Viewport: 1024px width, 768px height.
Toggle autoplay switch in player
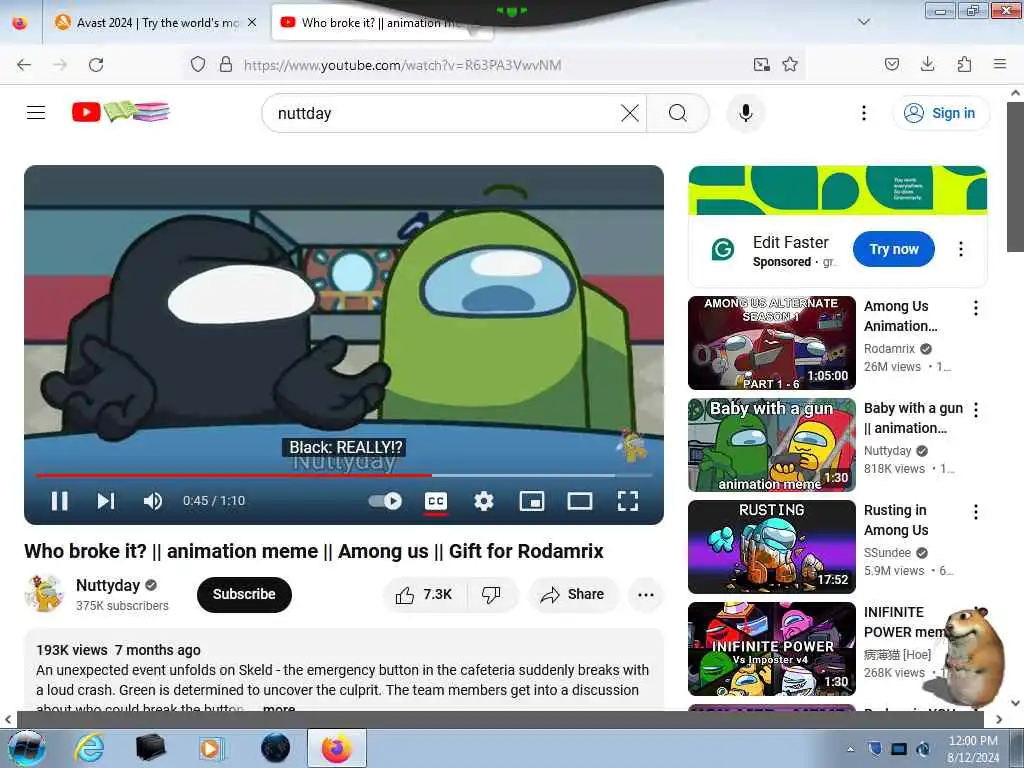pos(385,501)
